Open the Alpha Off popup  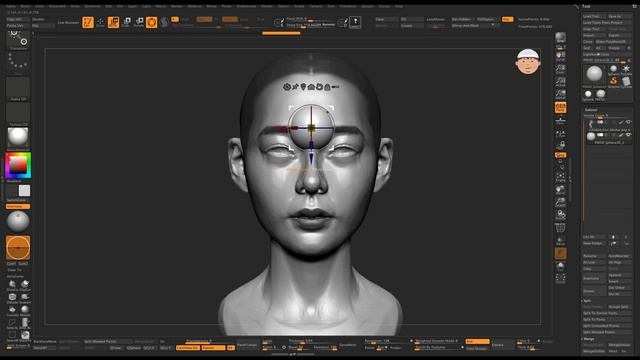click(x=18, y=88)
